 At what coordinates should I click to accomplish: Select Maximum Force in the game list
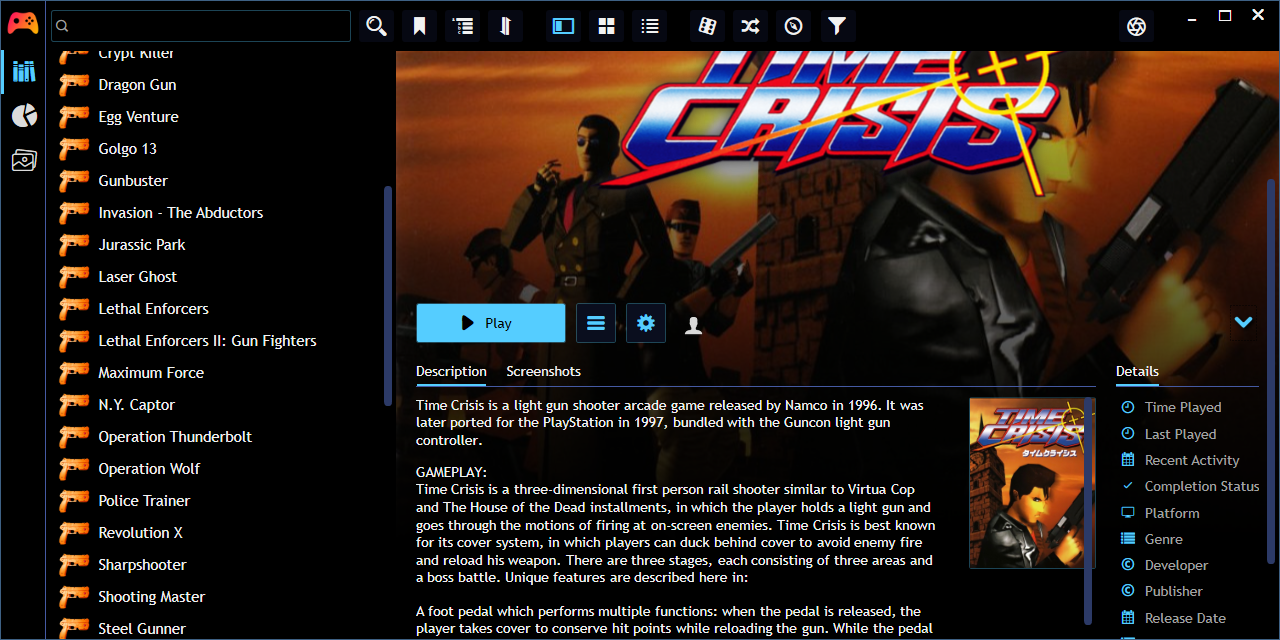[151, 373]
